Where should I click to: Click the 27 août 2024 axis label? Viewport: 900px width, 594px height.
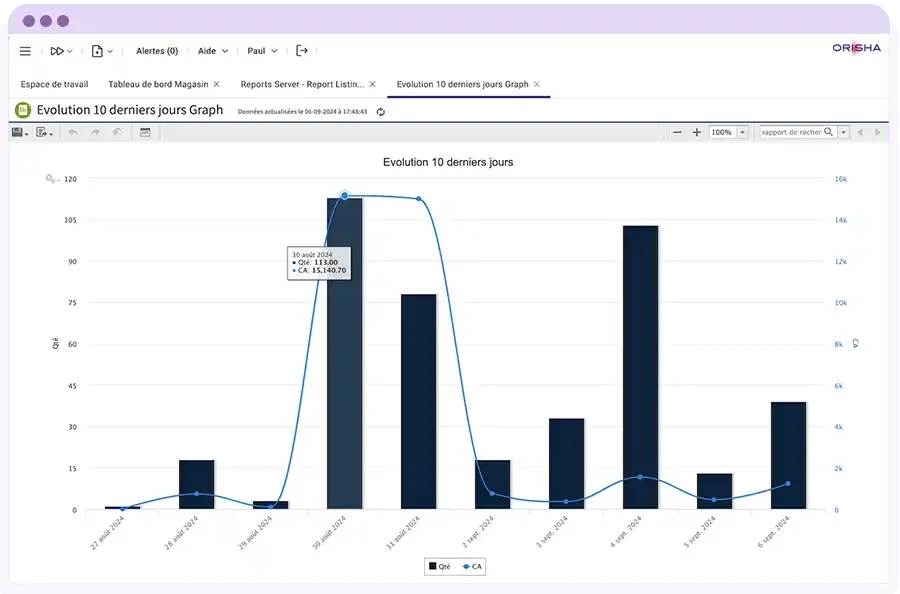pyautogui.click(x=108, y=533)
